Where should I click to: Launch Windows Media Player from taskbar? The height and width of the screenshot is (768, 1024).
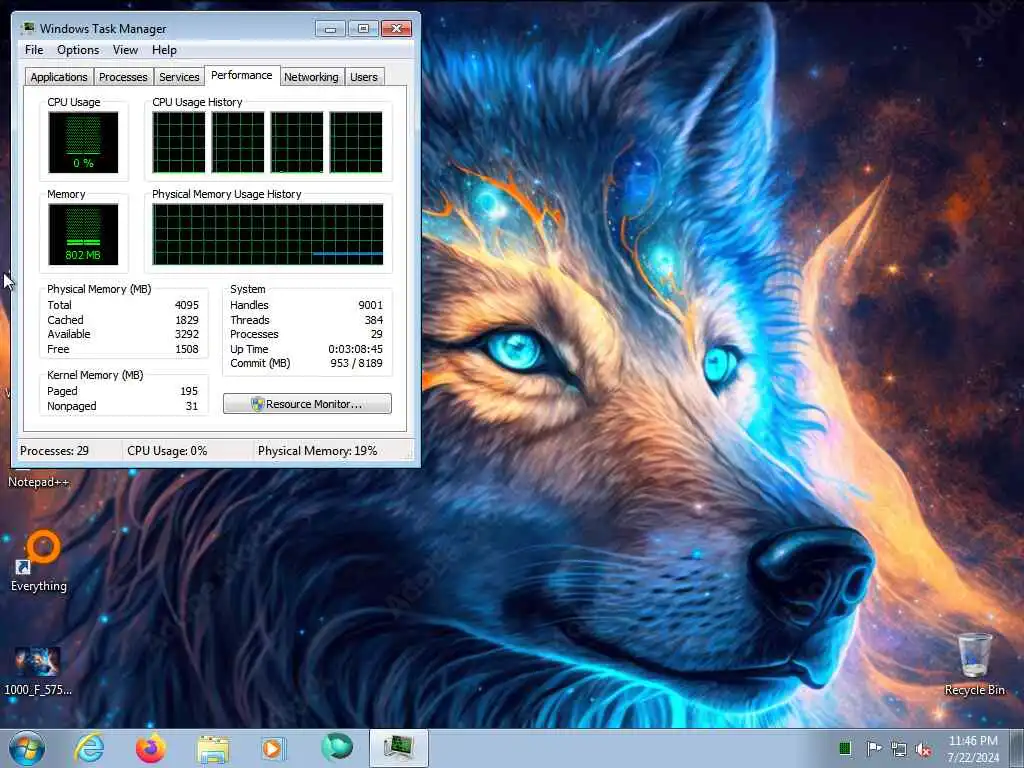(x=272, y=748)
